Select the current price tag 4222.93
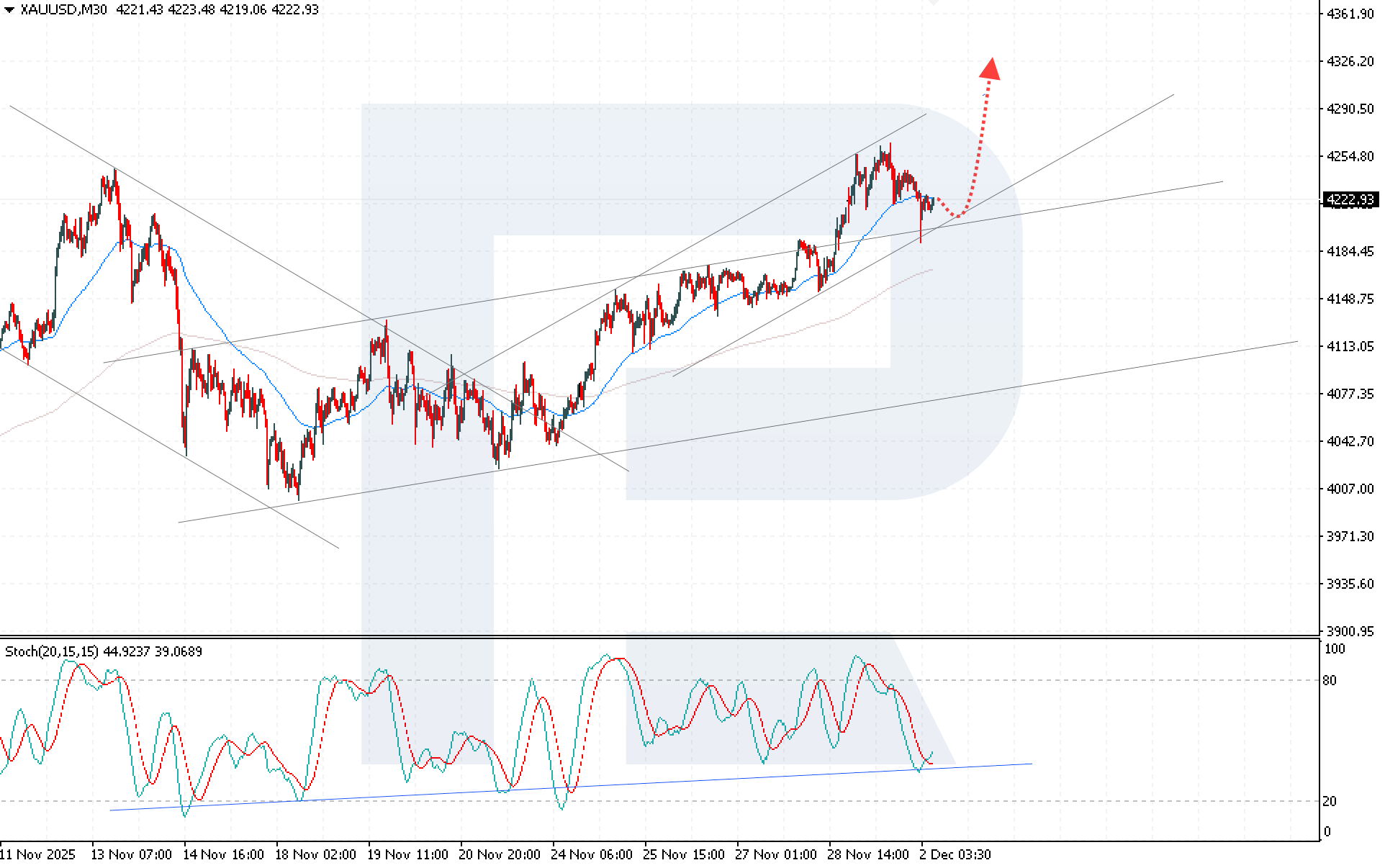This screenshot has height=868, width=1385. (1350, 200)
